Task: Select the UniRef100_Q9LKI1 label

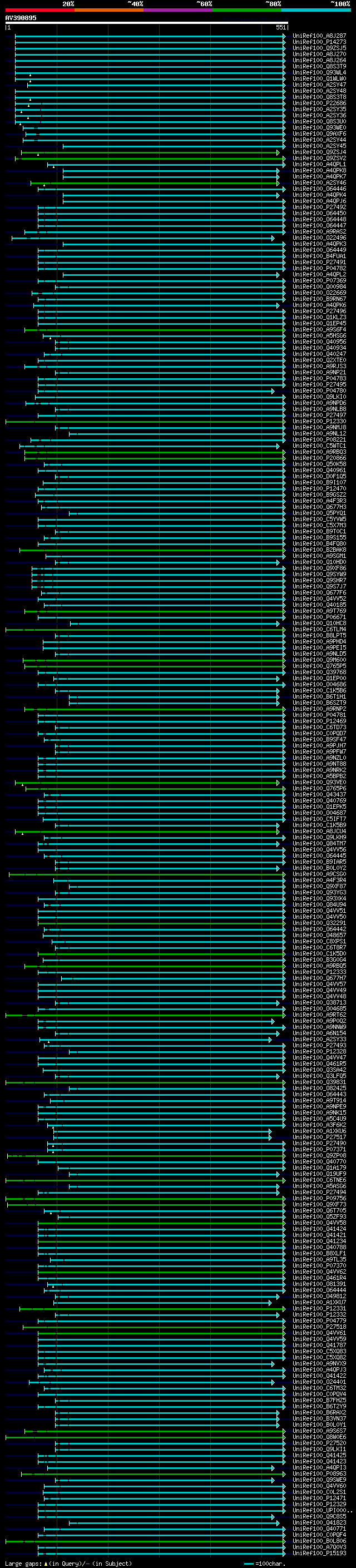Action: (x=319, y=1450)
